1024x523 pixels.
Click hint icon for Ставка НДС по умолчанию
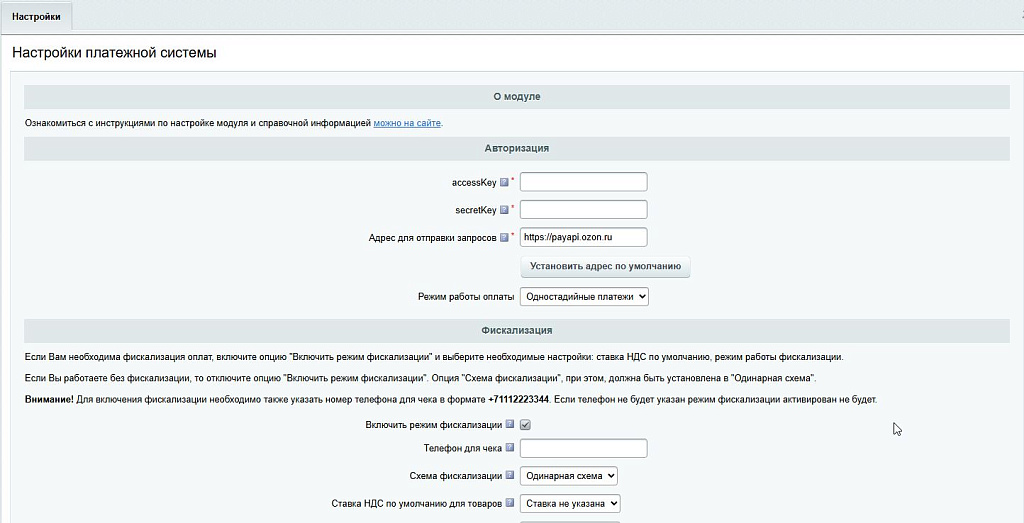[509, 504]
